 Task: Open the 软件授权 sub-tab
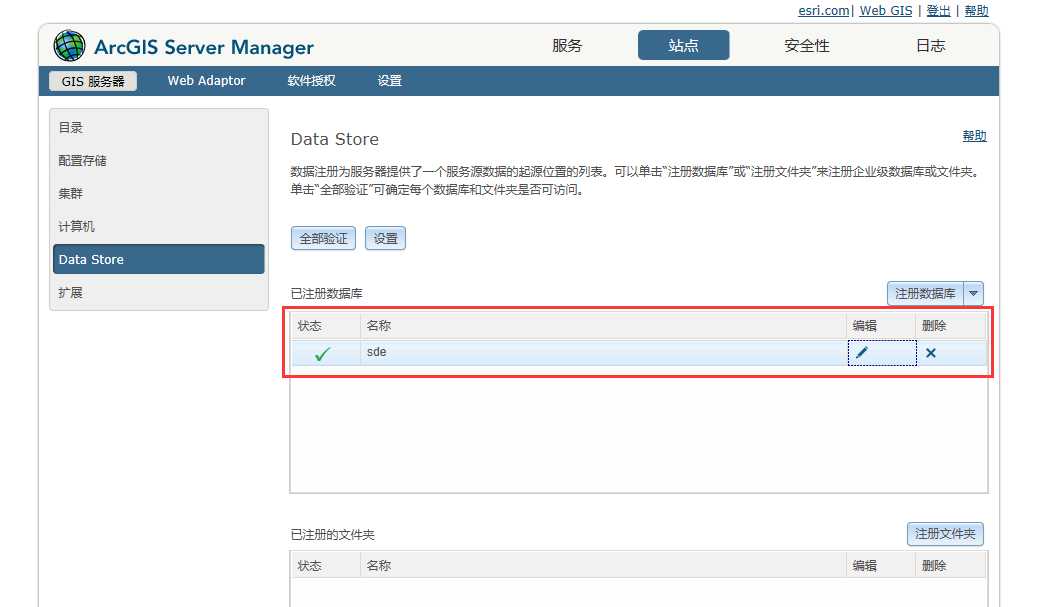(311, 80)
